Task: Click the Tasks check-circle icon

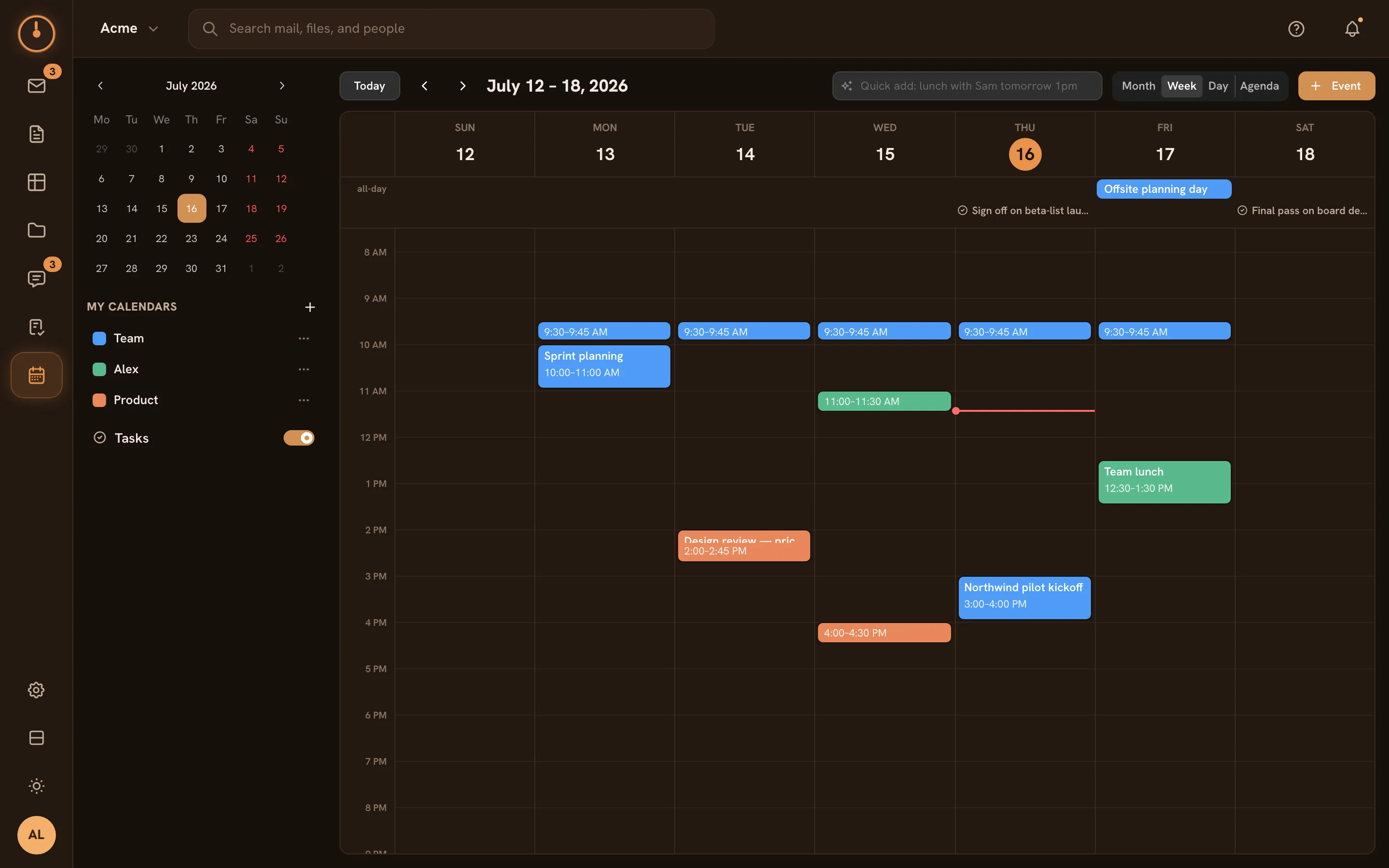Action: [100, 437]
